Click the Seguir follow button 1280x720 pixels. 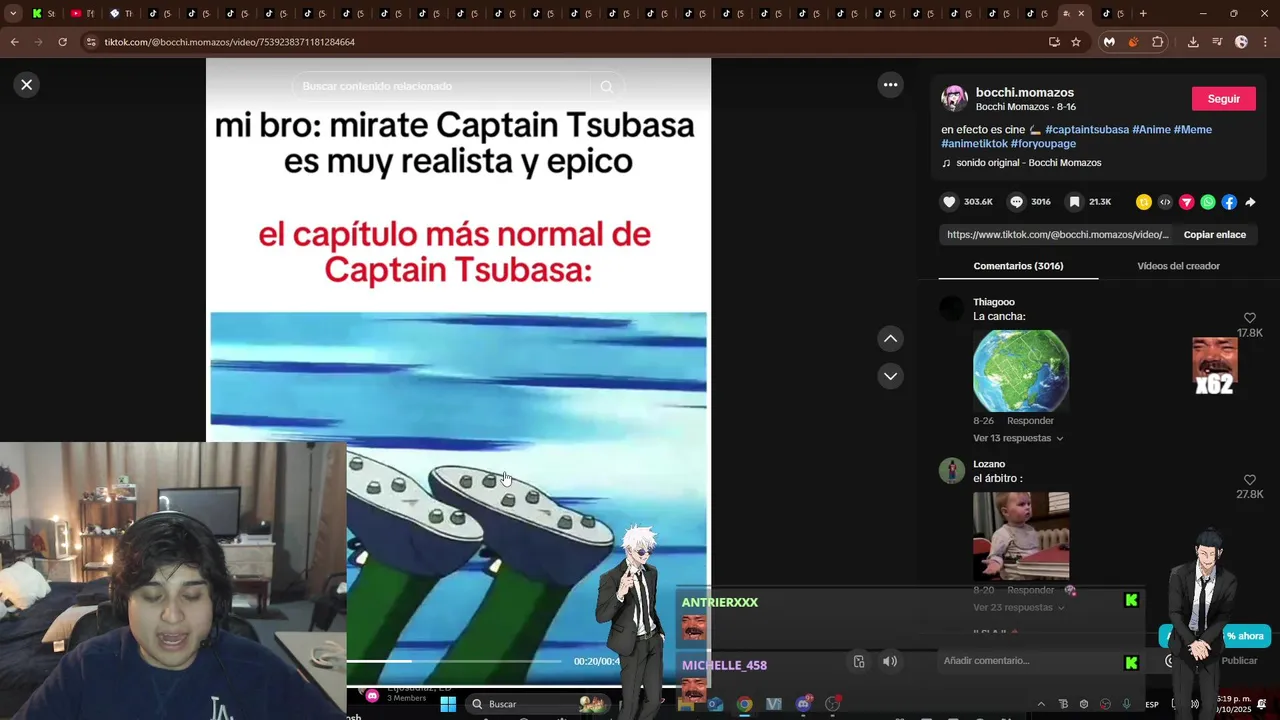(1223, 99)
